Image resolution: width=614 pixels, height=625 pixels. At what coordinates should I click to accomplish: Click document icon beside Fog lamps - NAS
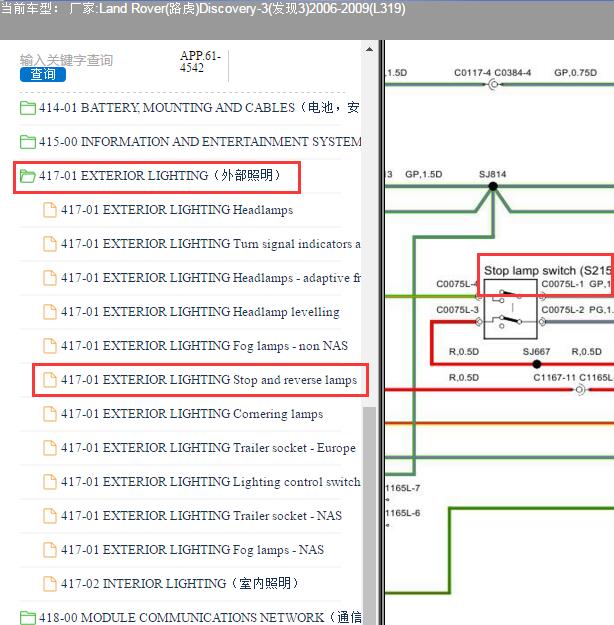click(49, 550)
